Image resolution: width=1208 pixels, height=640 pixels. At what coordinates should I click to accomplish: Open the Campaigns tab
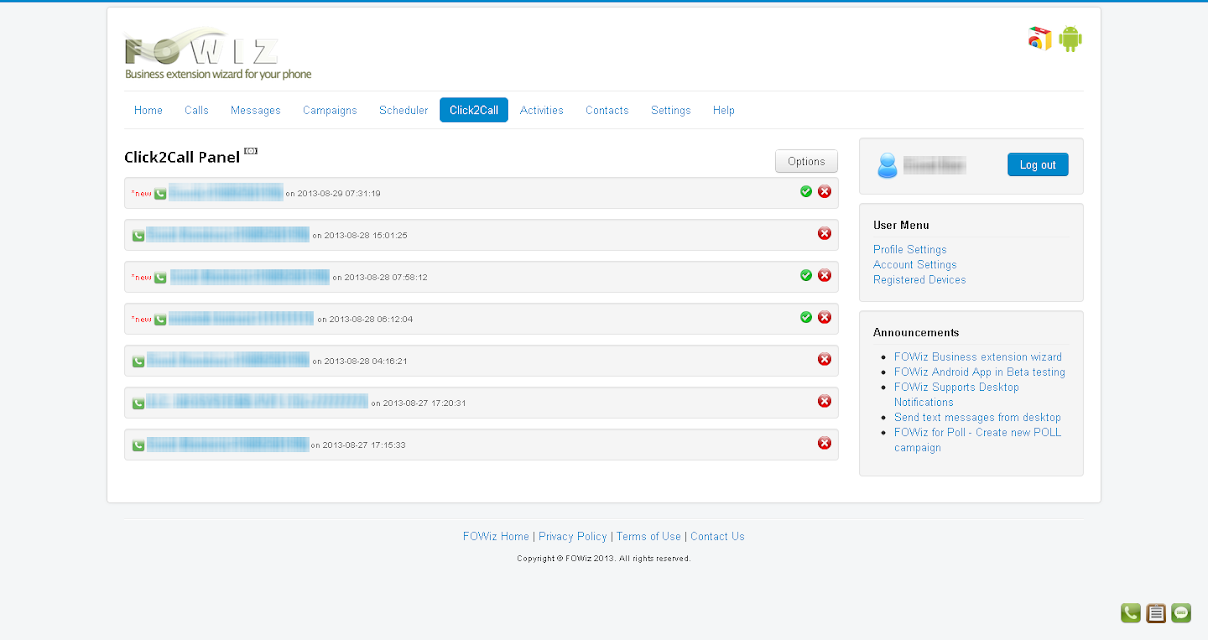(330, 110)
